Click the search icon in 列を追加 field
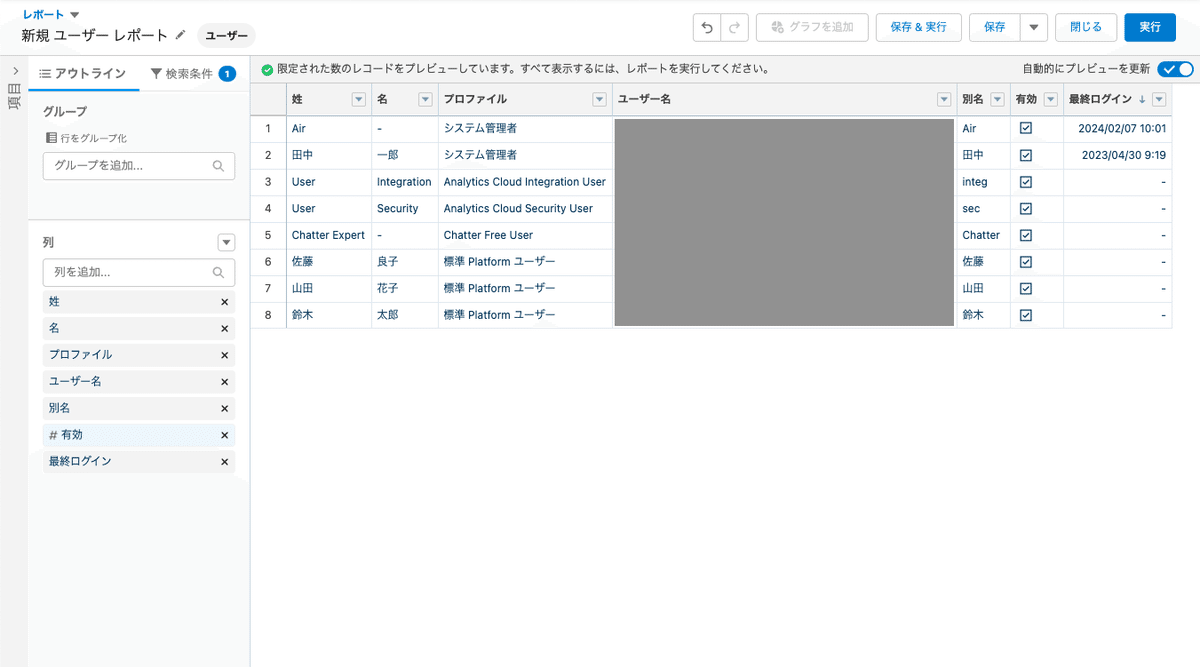Viewport: 1200px width, 667px height. [x=218, y=272]
